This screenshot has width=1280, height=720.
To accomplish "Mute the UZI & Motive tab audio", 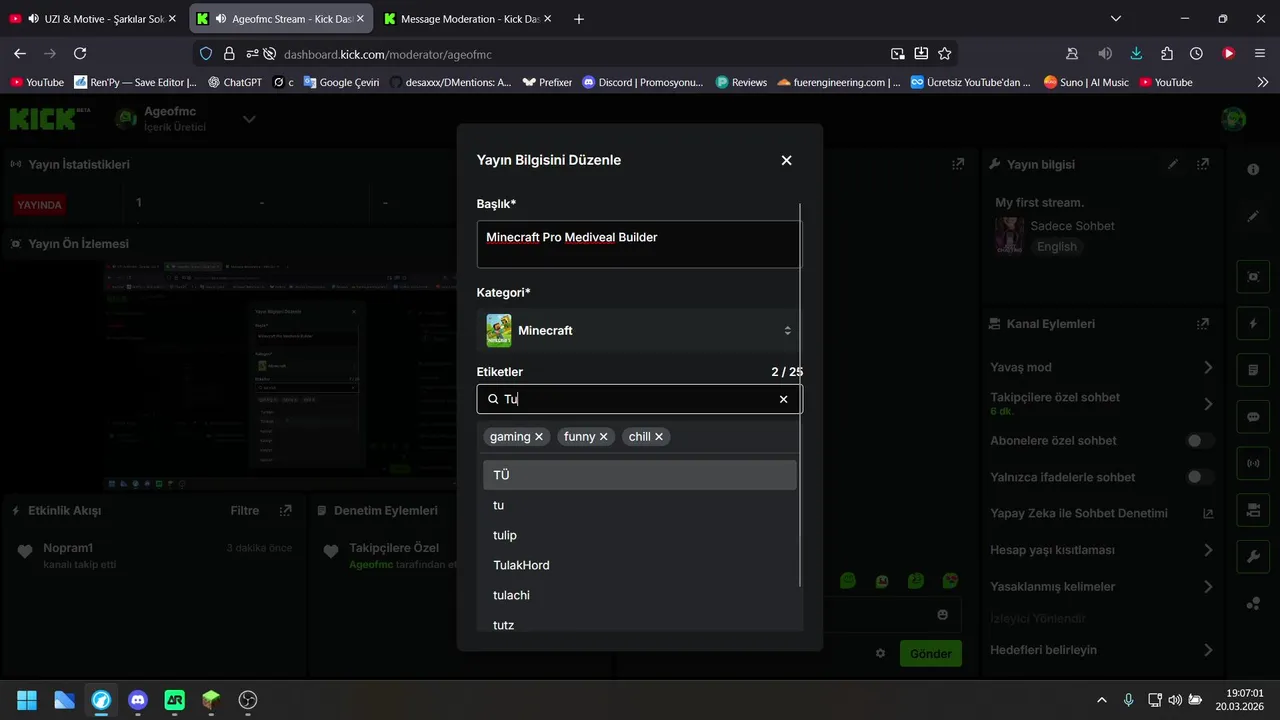I will [x=33, y=19].
